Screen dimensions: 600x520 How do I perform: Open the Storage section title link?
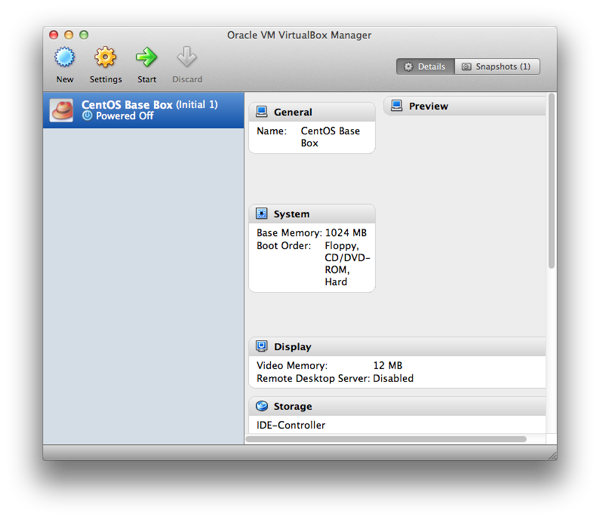pyautogui.click(x=293, y=407)
